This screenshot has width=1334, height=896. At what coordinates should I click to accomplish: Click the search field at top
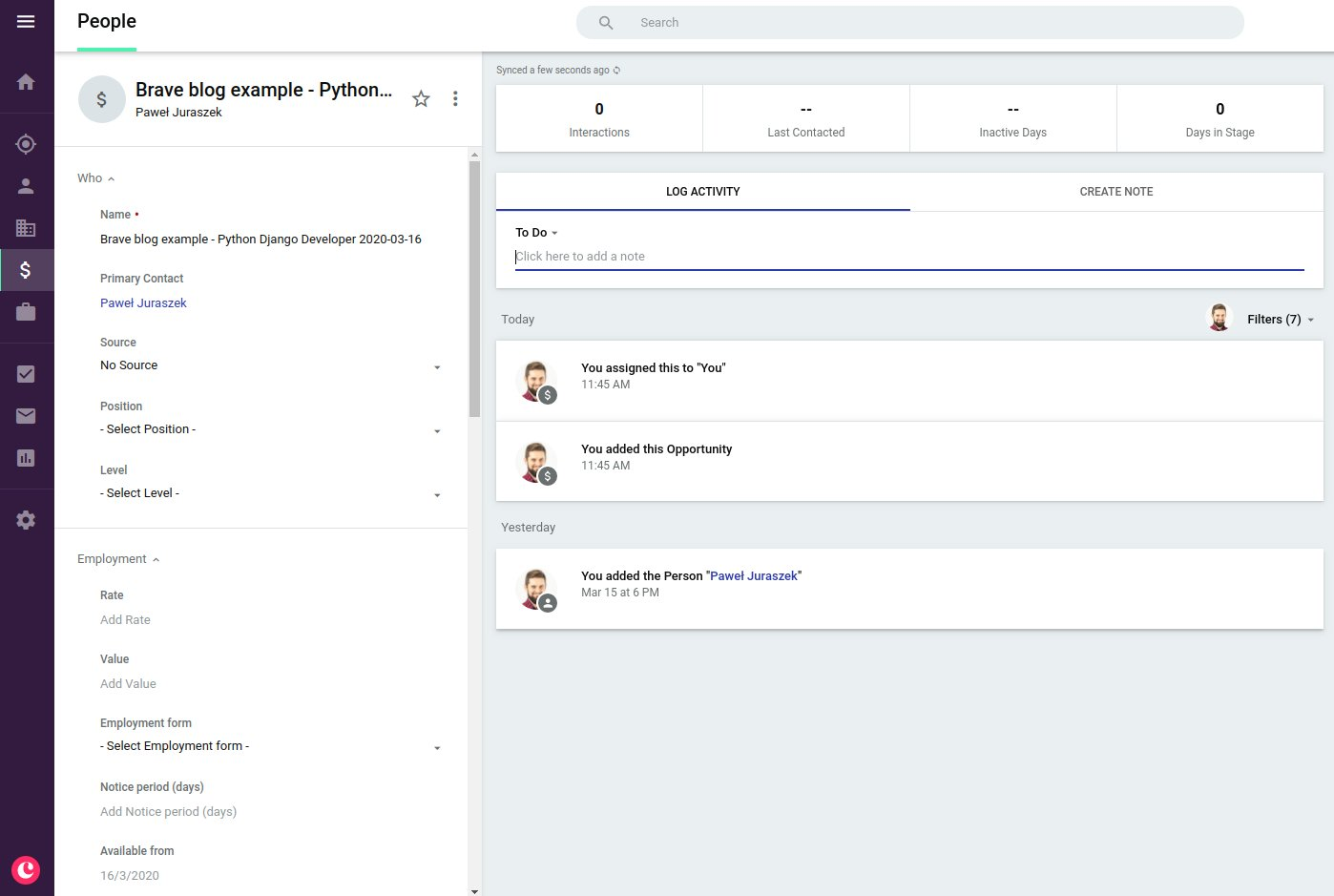[x=909, y=23]
